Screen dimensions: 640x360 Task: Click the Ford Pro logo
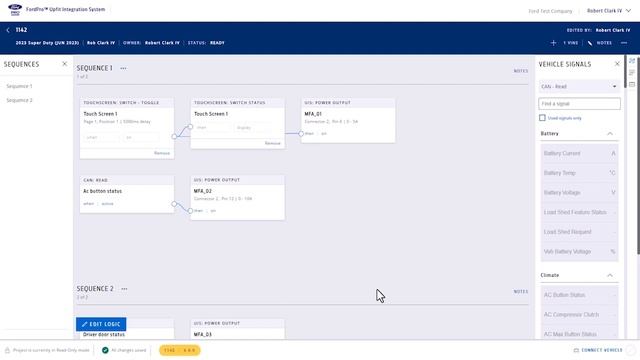(15, 9)
